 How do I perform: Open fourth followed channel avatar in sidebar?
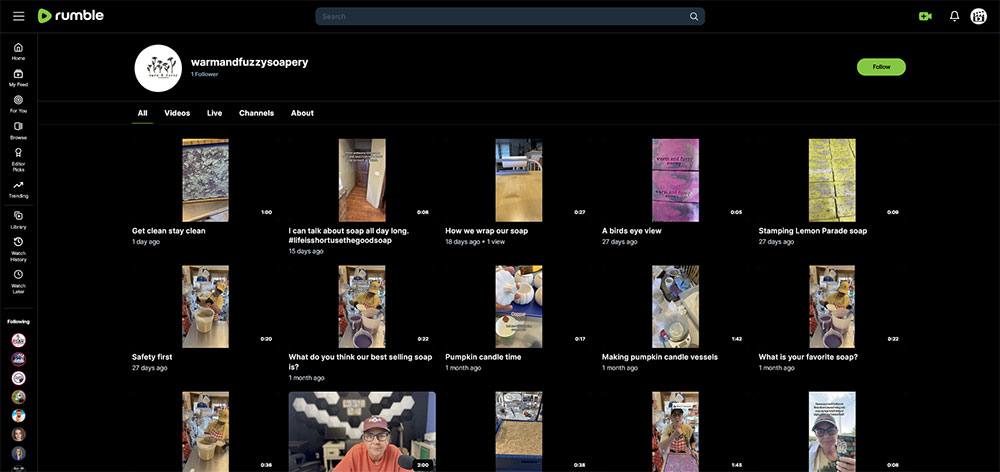[18, 397]
